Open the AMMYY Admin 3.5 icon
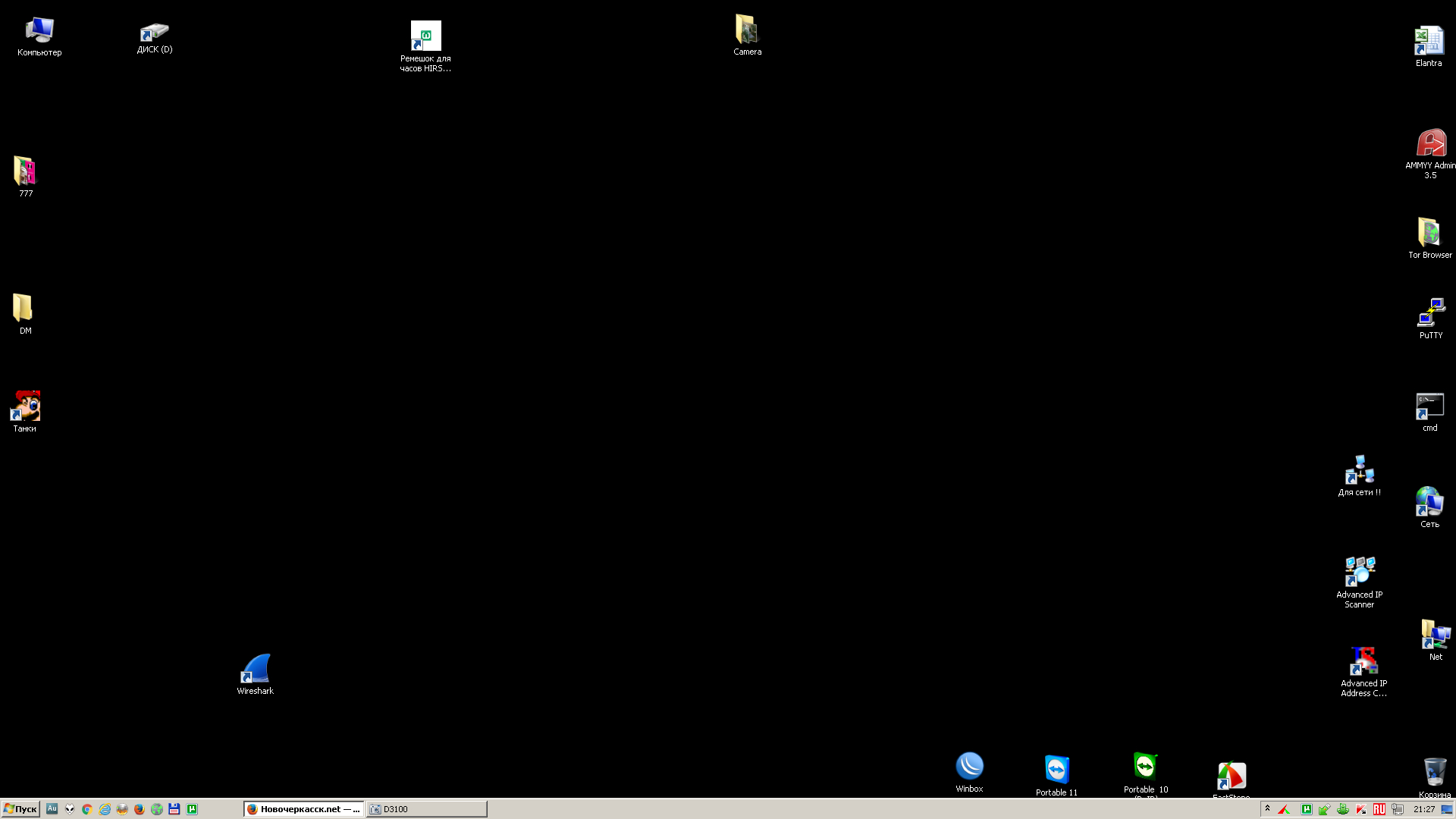The width and height of the screenshot is (1456, 819). click(1430, 154)
